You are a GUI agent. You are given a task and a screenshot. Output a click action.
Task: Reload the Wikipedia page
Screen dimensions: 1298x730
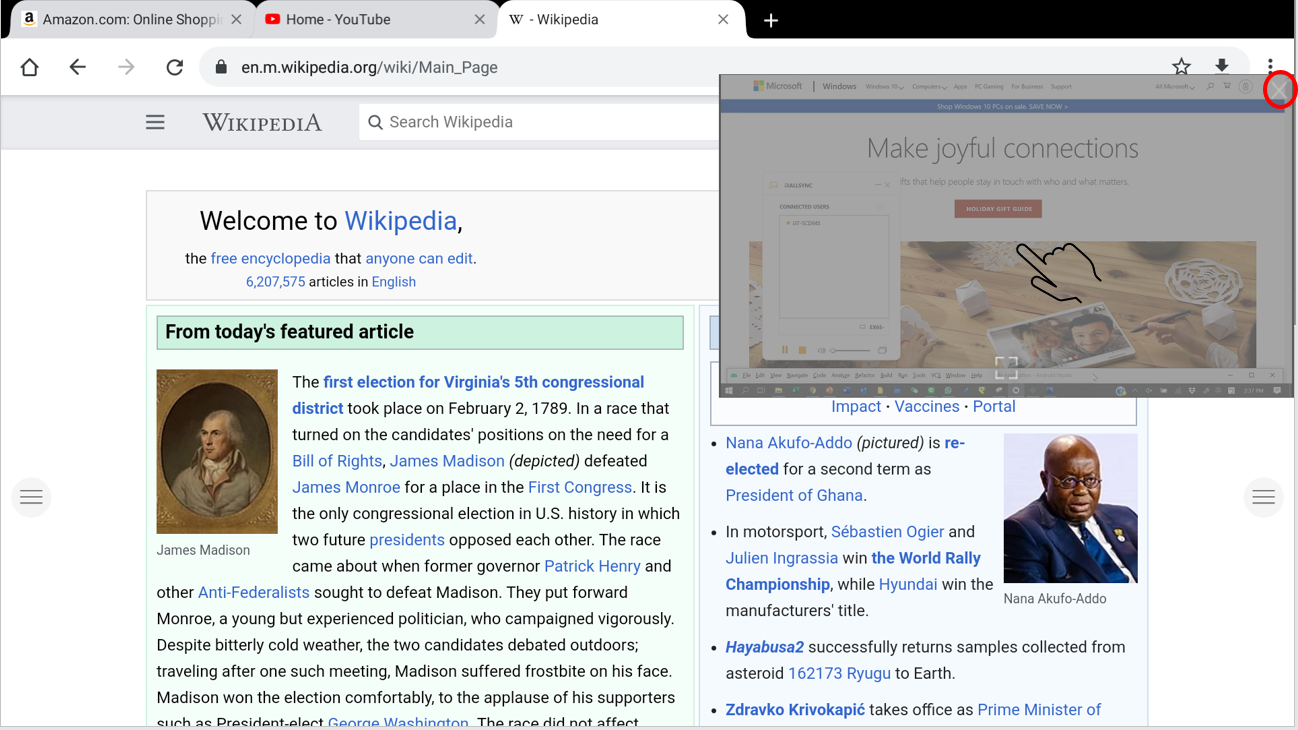click(174, 67)
